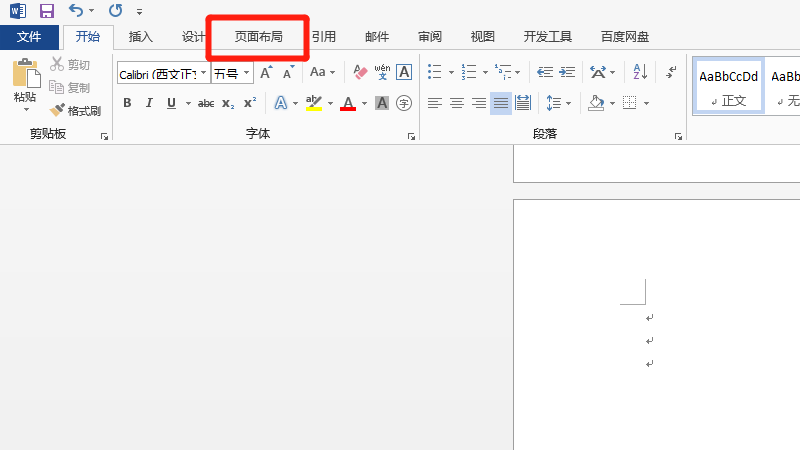Toggle Italic formatting

tap(149, 103)
